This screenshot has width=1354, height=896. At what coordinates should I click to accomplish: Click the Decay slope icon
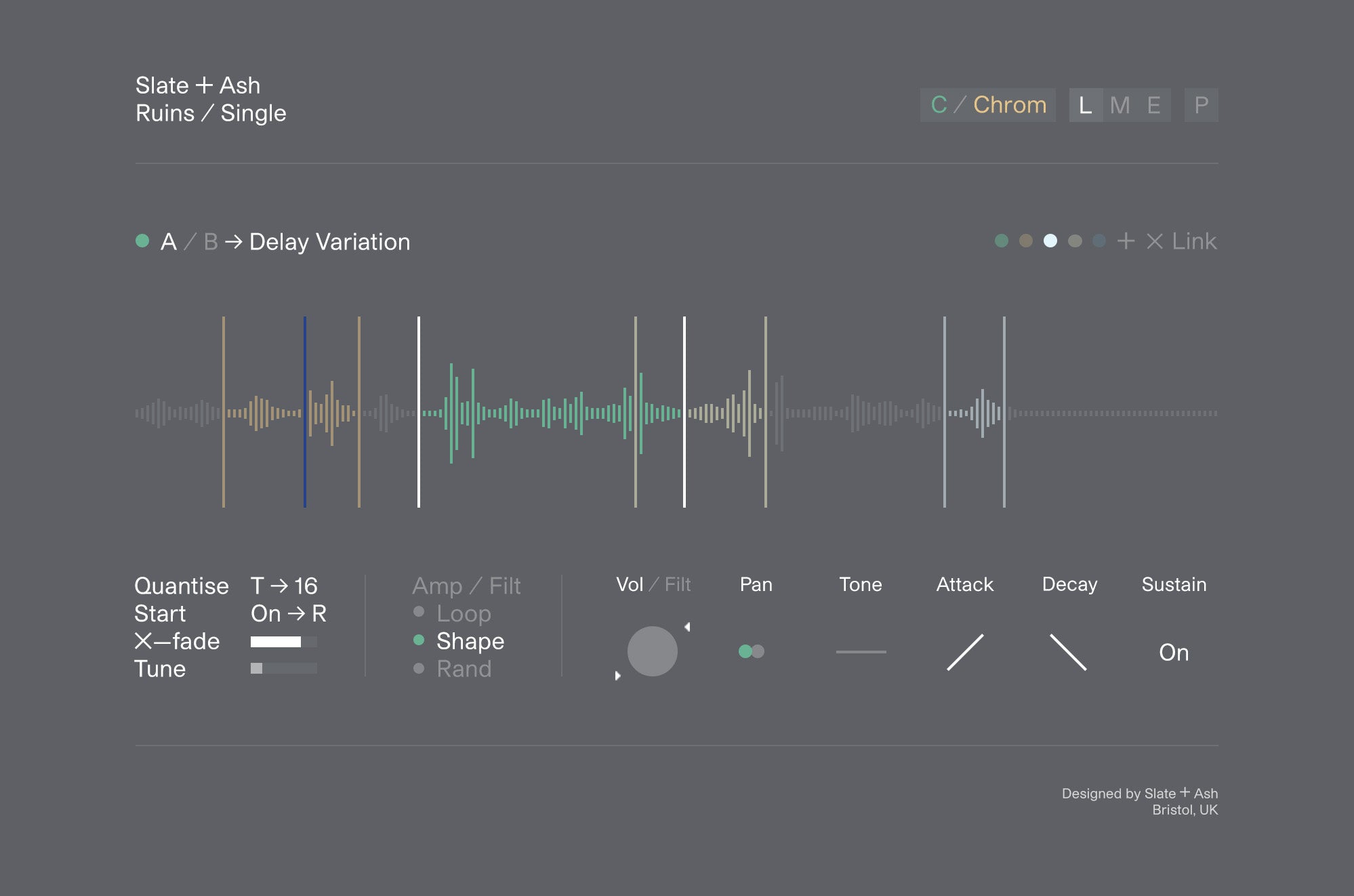point(1068,652)
